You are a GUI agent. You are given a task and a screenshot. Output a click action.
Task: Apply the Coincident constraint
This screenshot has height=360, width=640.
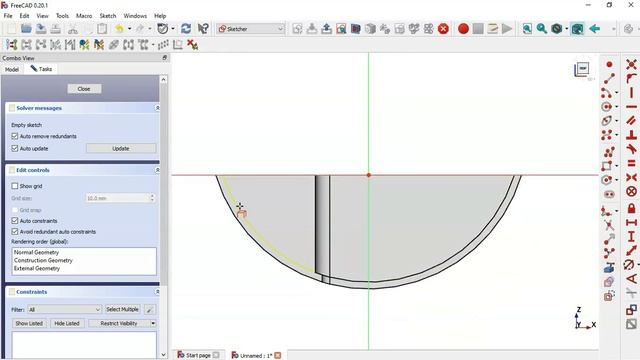pyautogui.click(x=631, y=64)
